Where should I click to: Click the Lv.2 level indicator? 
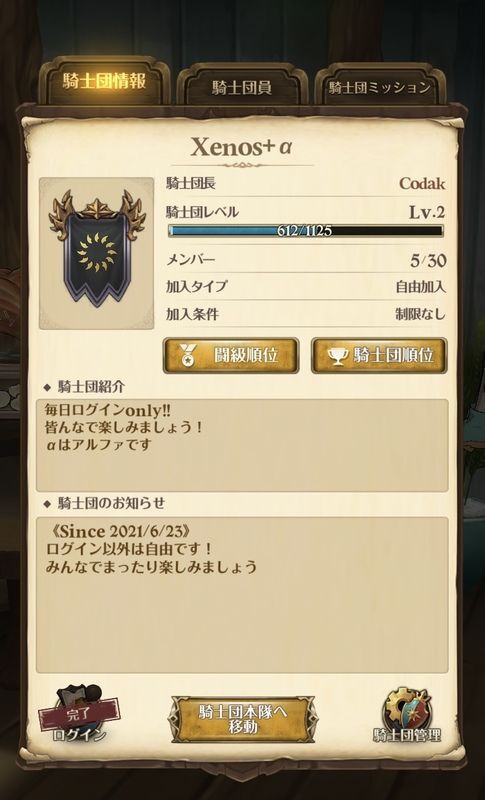(426, 212)
